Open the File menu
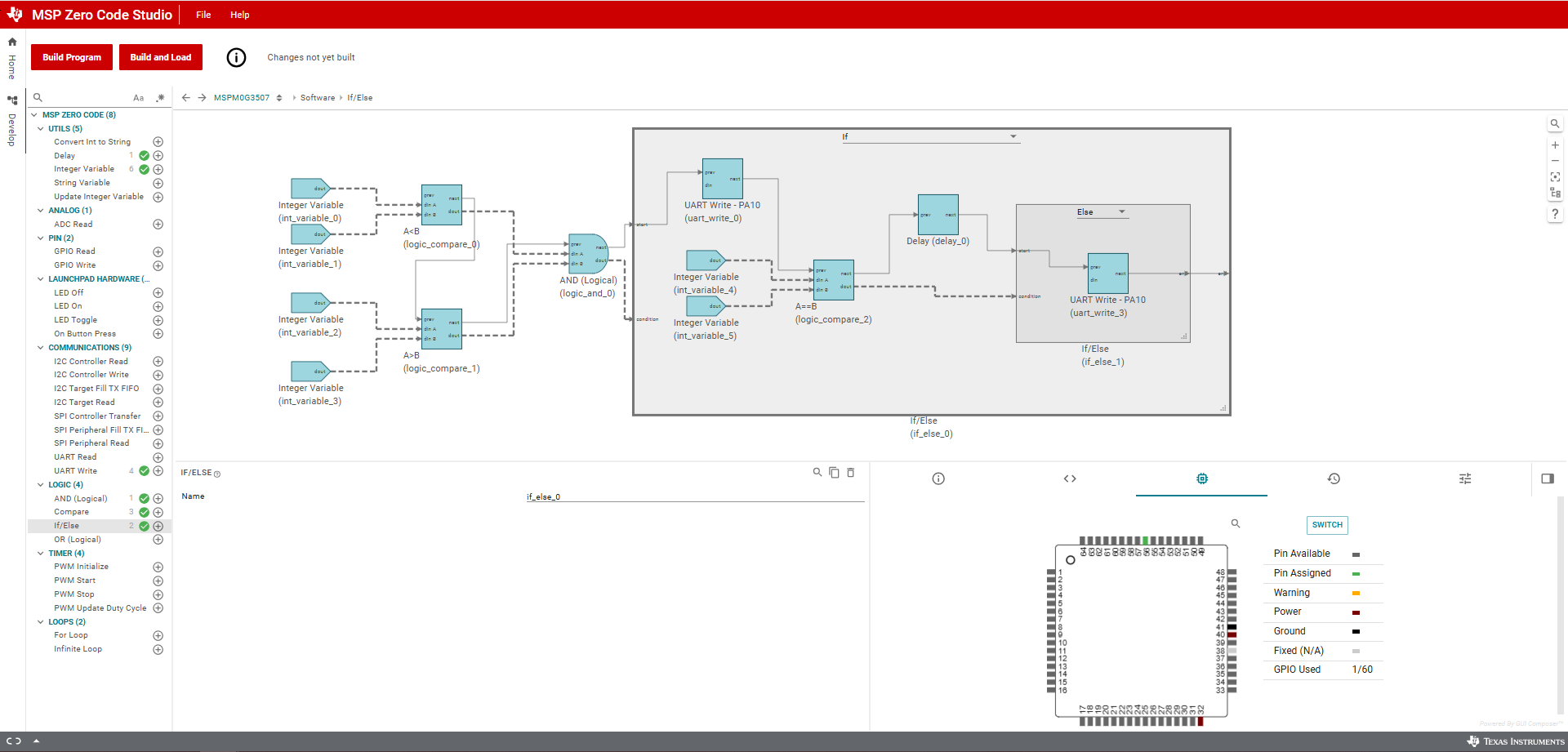The height and width of the screenshot is (752, 1568). [x=203, y=15]
